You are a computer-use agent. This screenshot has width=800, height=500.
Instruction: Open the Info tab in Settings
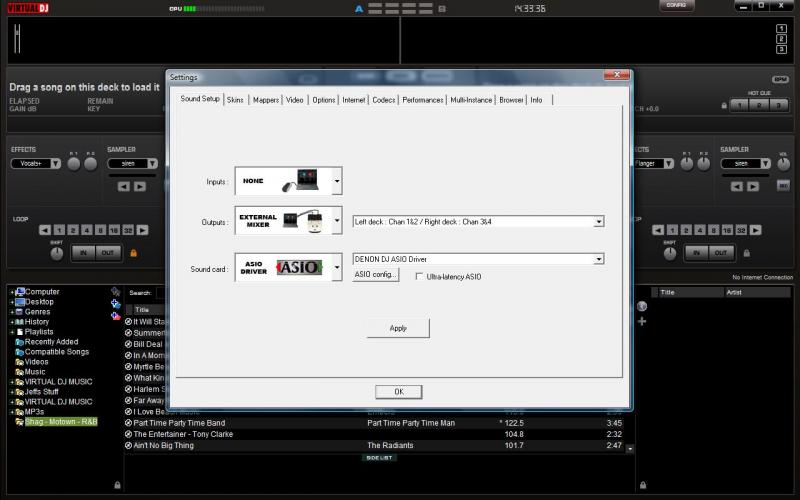(x=536, y=100)
